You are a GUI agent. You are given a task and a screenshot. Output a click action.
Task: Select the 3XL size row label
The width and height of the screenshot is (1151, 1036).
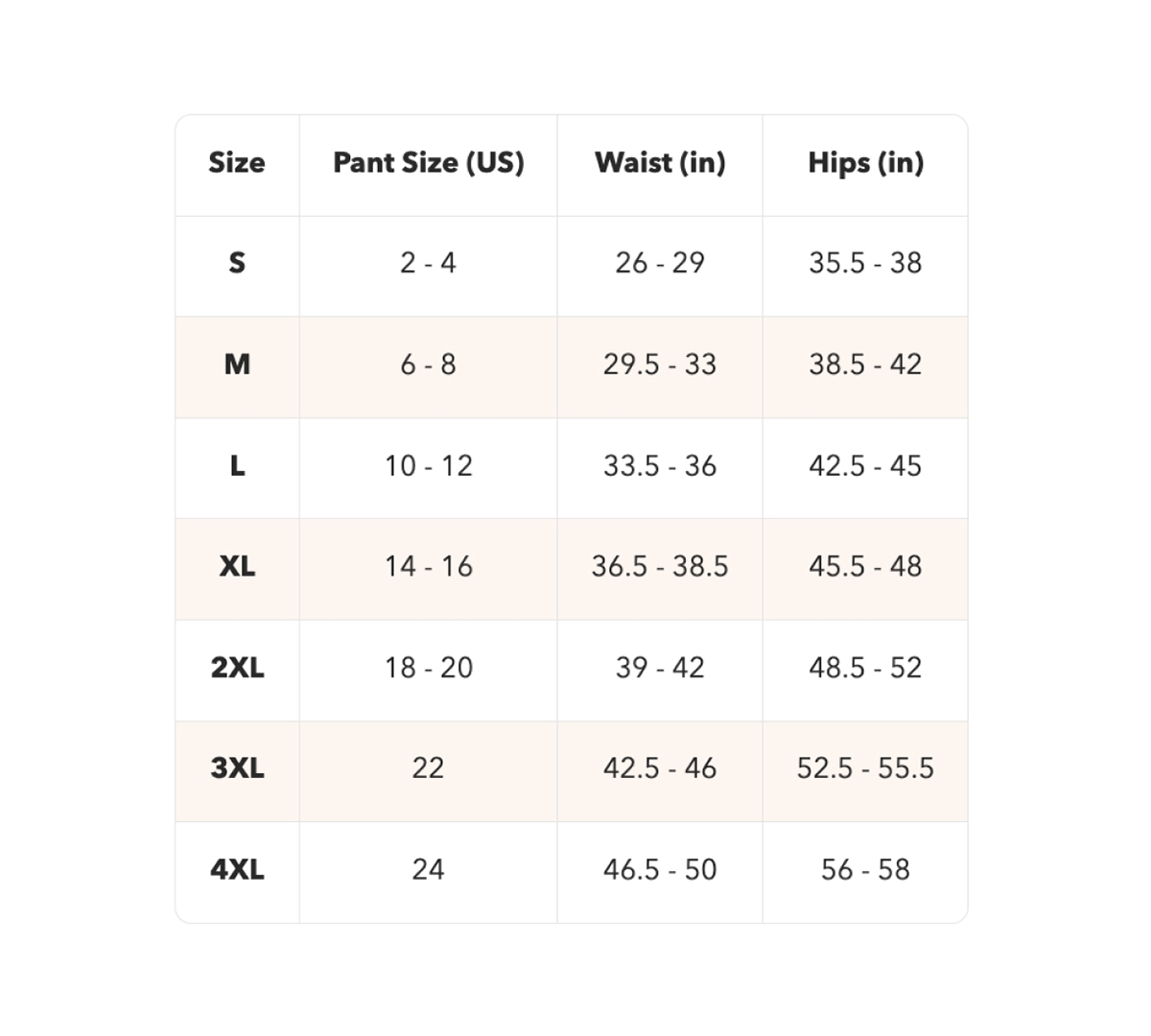(237, 768)
